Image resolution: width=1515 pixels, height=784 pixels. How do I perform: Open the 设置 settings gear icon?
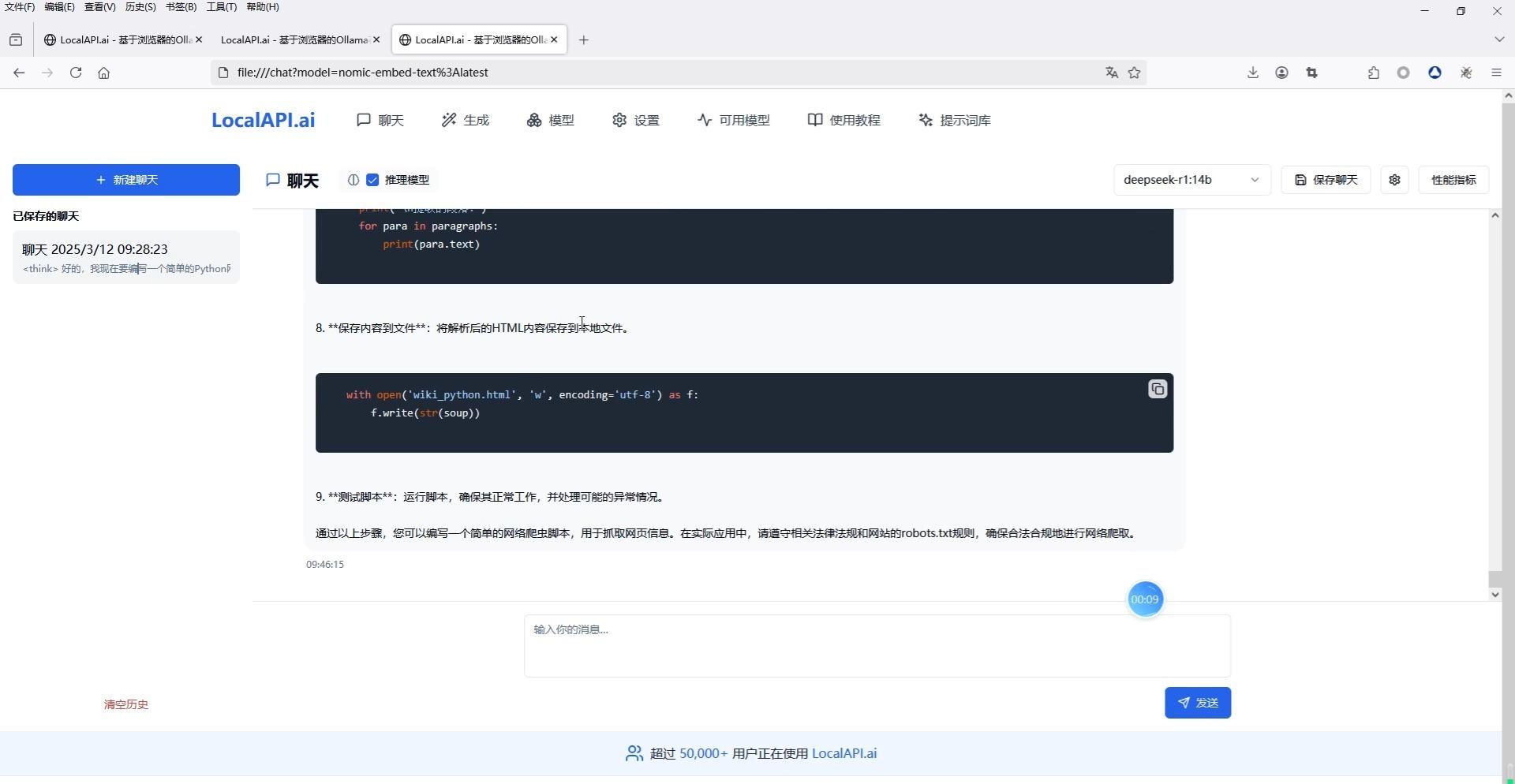click(620, 120)
